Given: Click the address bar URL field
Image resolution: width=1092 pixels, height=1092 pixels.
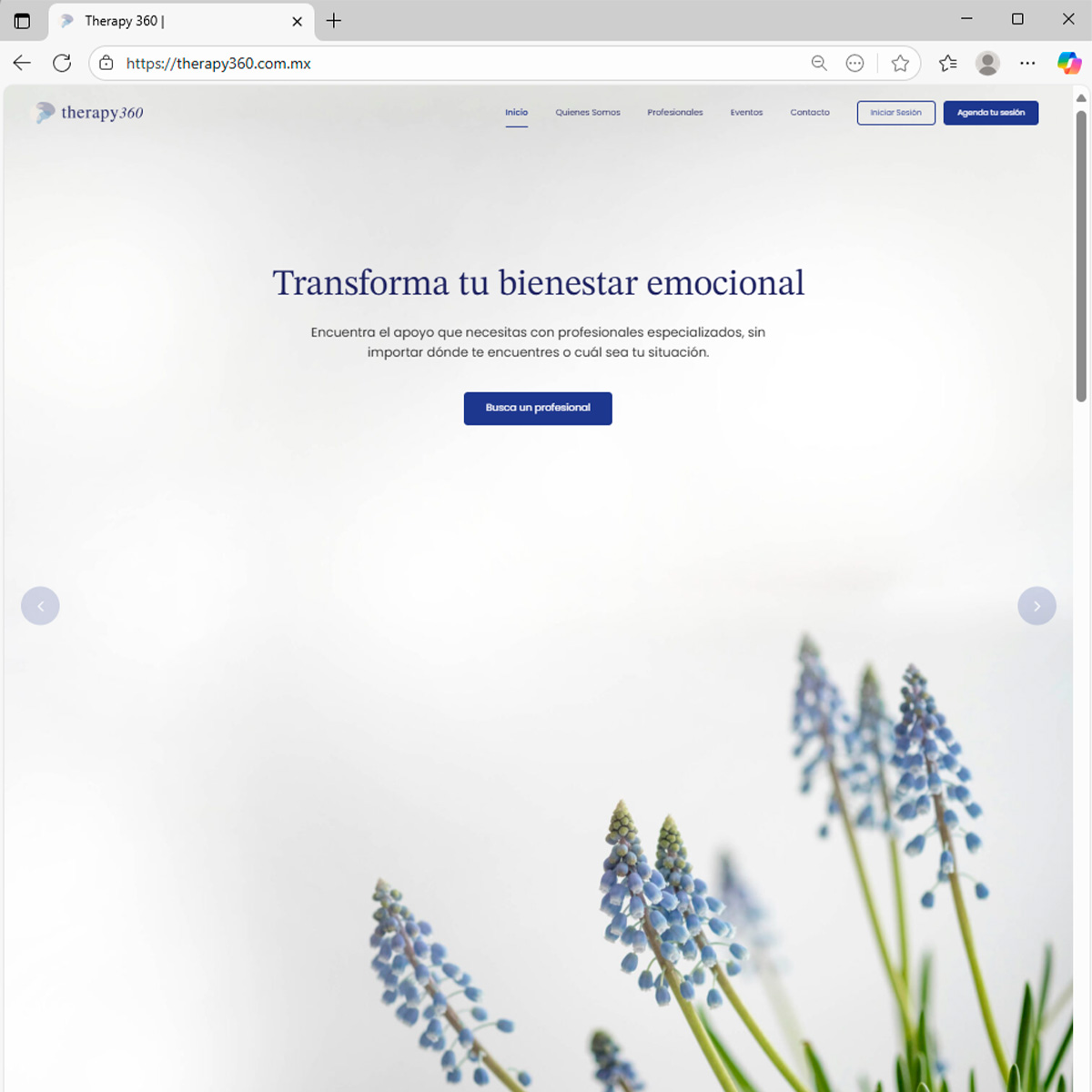Looking at the screenshot, I should 455,63.
